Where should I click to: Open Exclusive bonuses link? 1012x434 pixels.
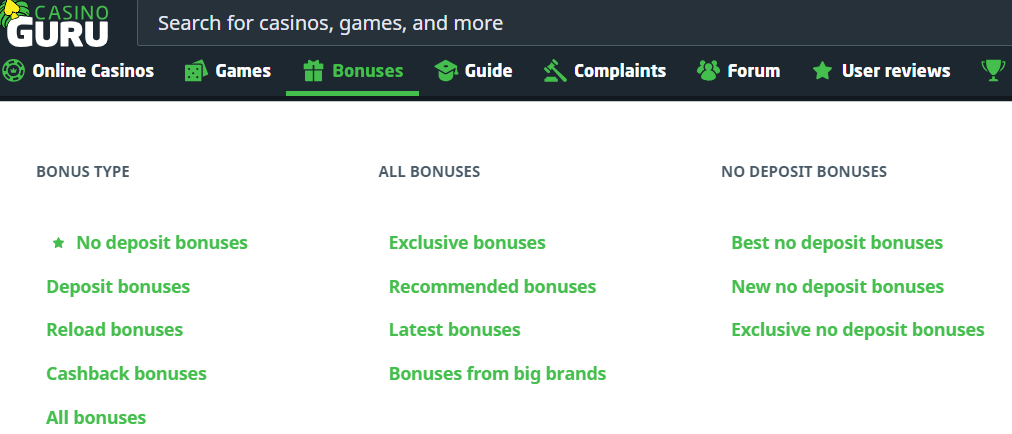coord(467,243)
